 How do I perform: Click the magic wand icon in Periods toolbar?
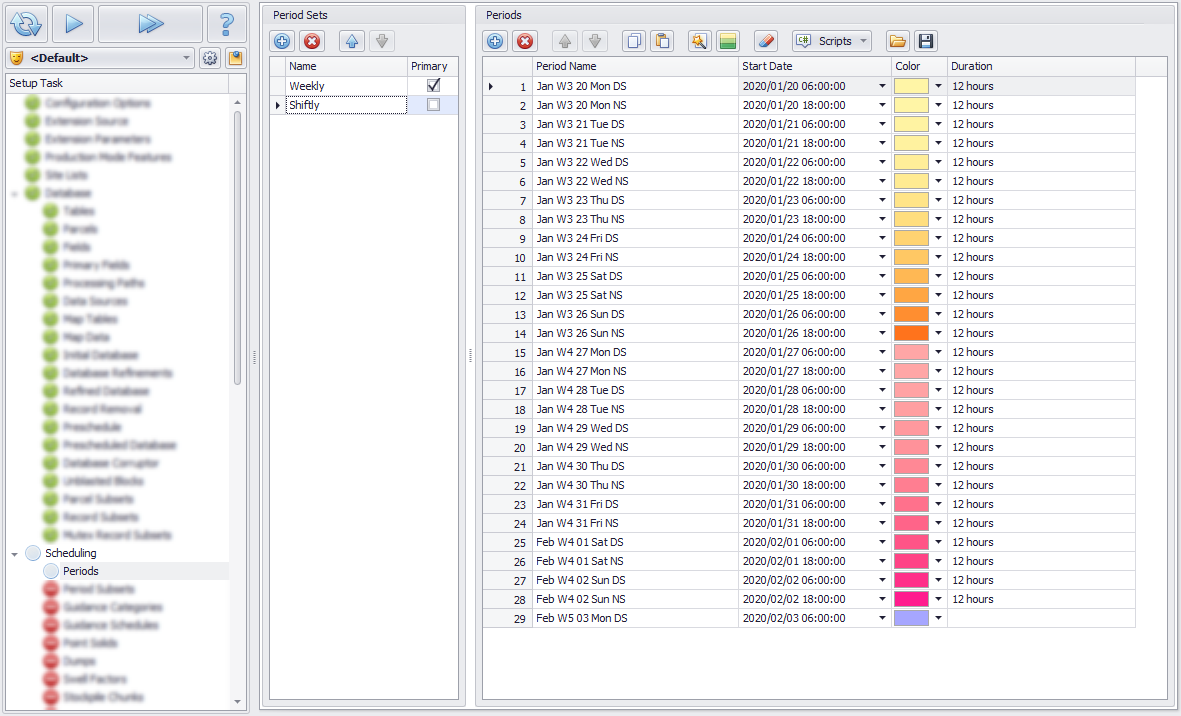[699, 41]
